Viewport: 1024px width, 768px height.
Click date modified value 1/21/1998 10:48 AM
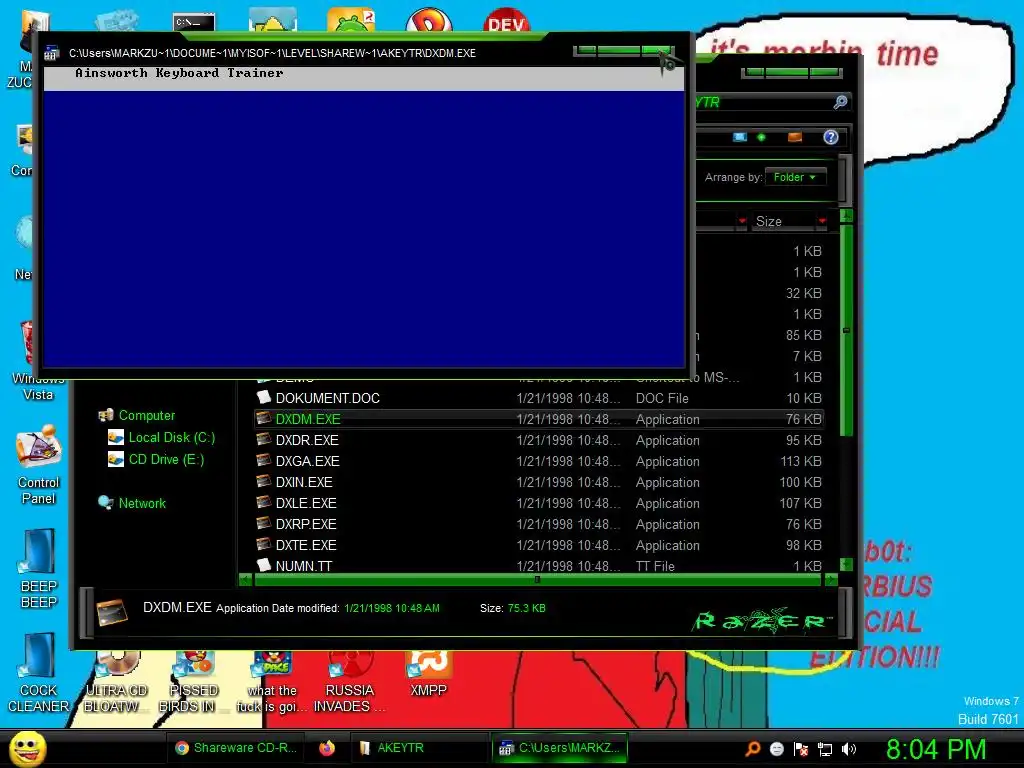392,608
